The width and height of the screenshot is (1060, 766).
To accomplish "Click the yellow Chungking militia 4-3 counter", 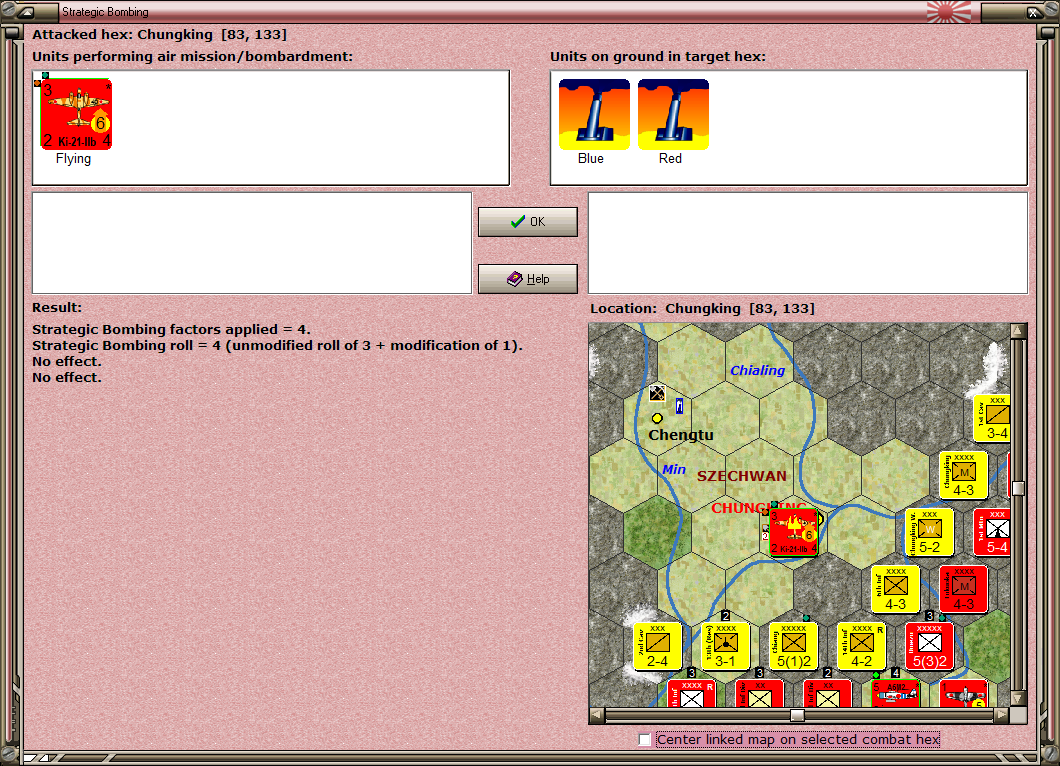I will click(x=963, y=475).
